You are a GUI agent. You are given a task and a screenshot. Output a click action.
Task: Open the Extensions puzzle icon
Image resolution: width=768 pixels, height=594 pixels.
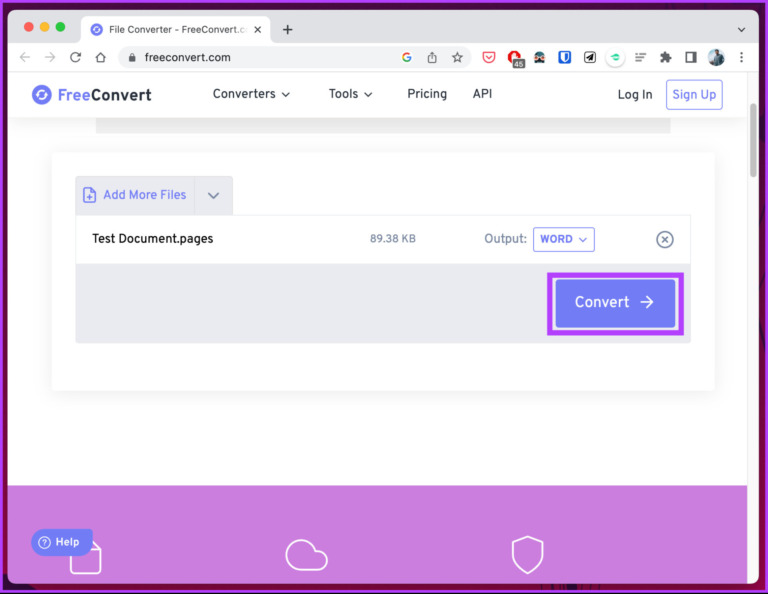[665, 58]
